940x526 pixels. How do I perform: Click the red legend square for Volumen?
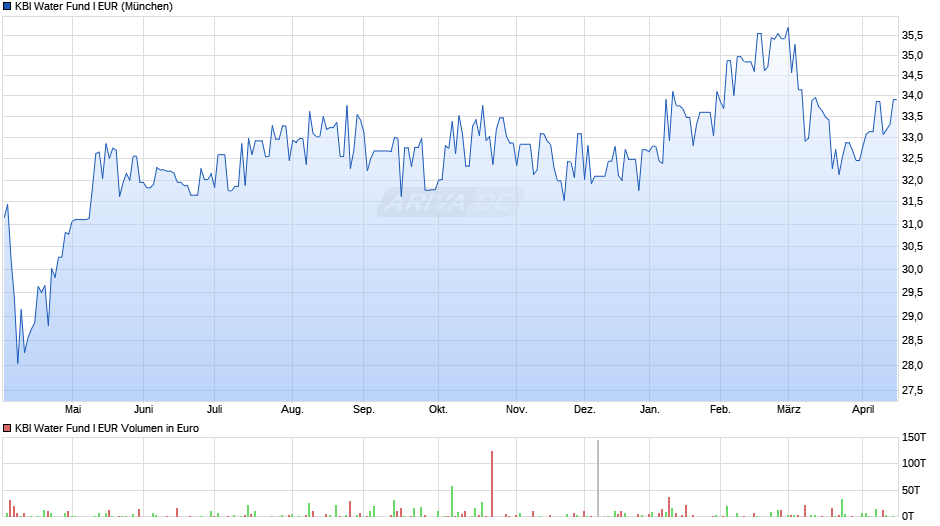coord(7,428)
